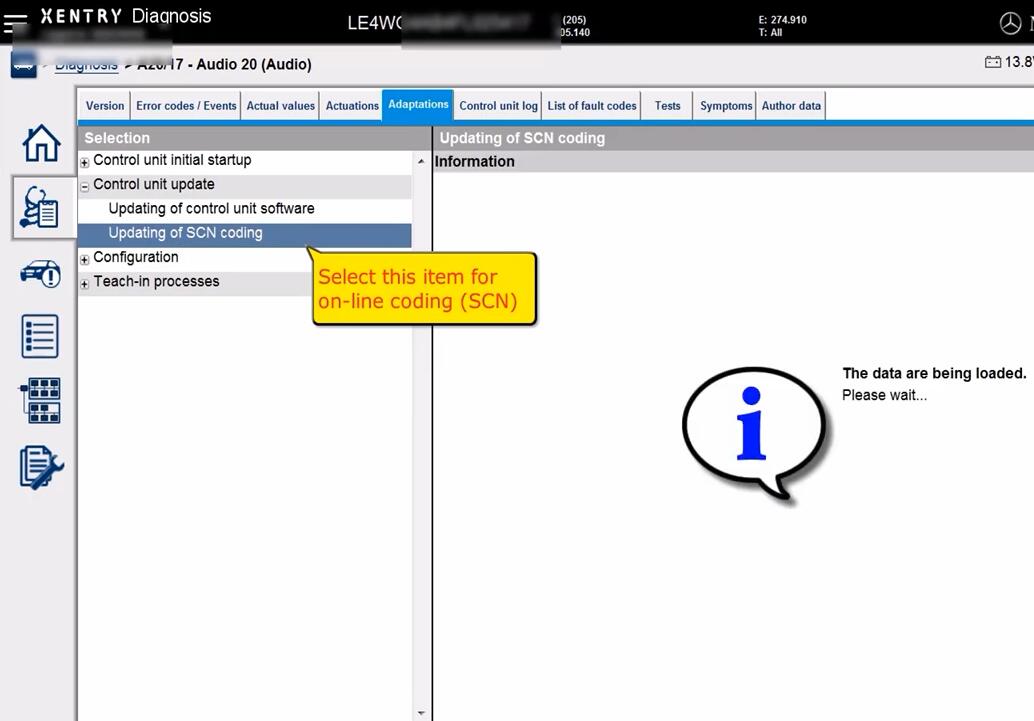Screen dimensions: 1034x721
Task: Click the document with wrench icon
Action: pyautogui.click(x=41, y=467)
